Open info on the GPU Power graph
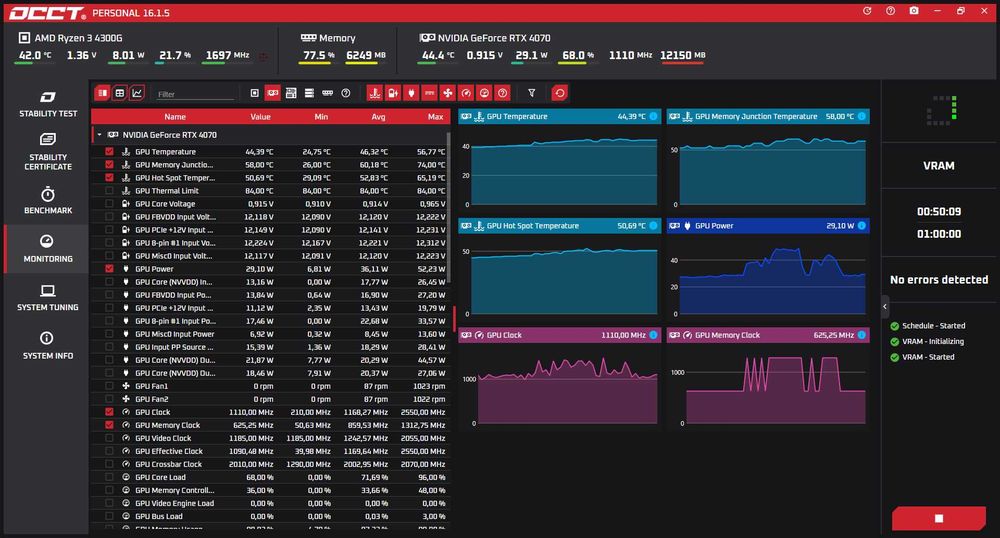 click(862, 226)
